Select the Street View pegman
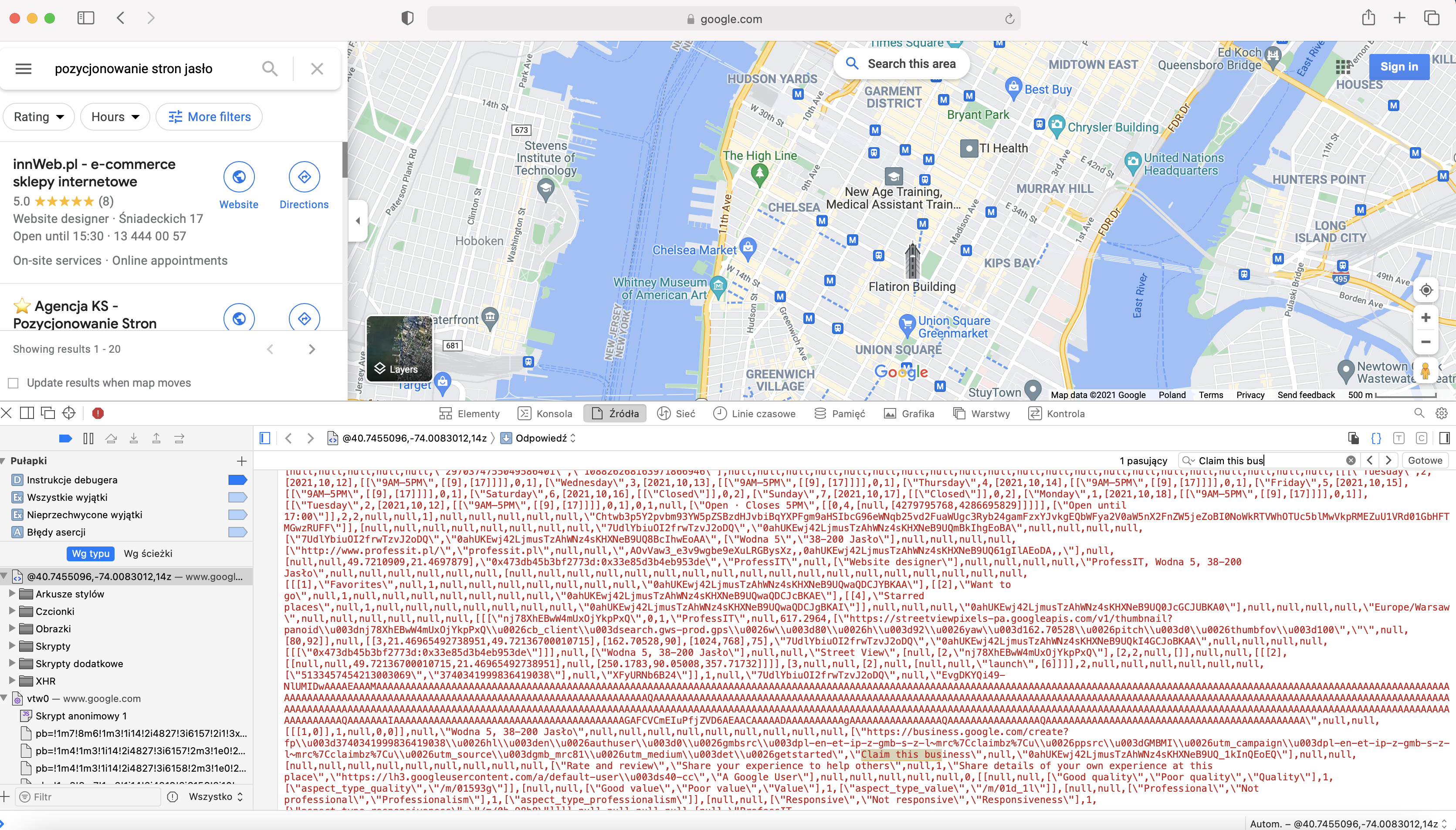 (1425, 371)
